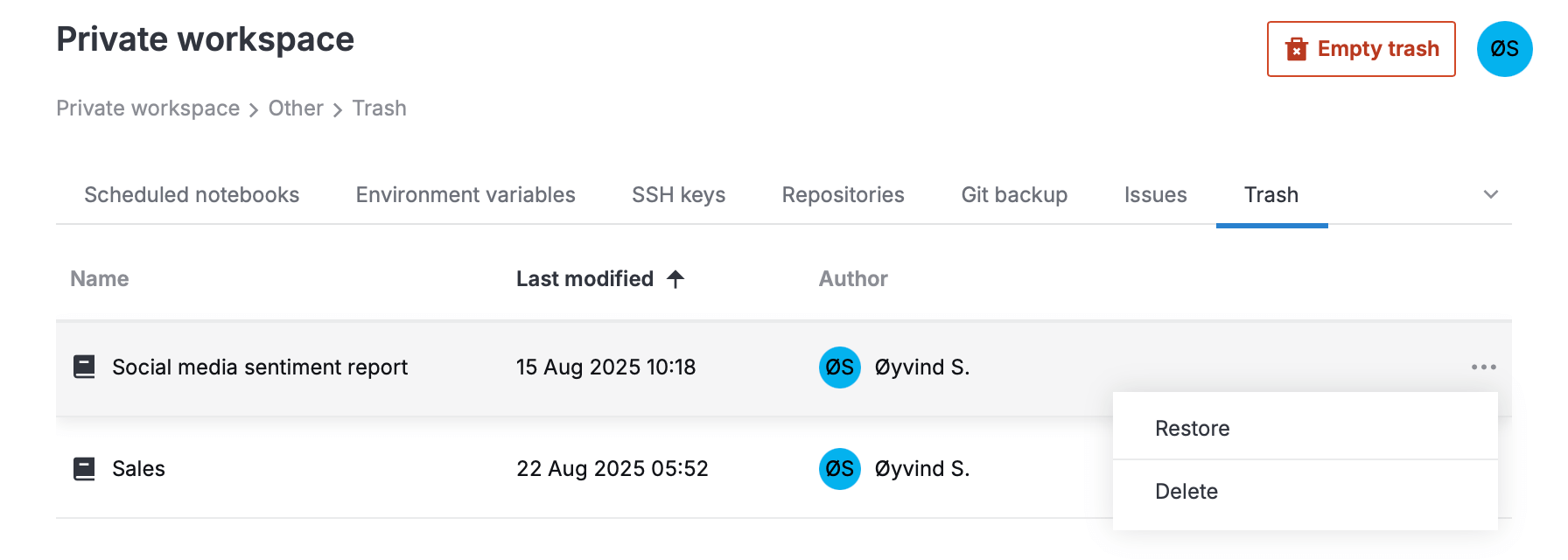Toggle sort arrow next to Last modified

coord(675,279)
